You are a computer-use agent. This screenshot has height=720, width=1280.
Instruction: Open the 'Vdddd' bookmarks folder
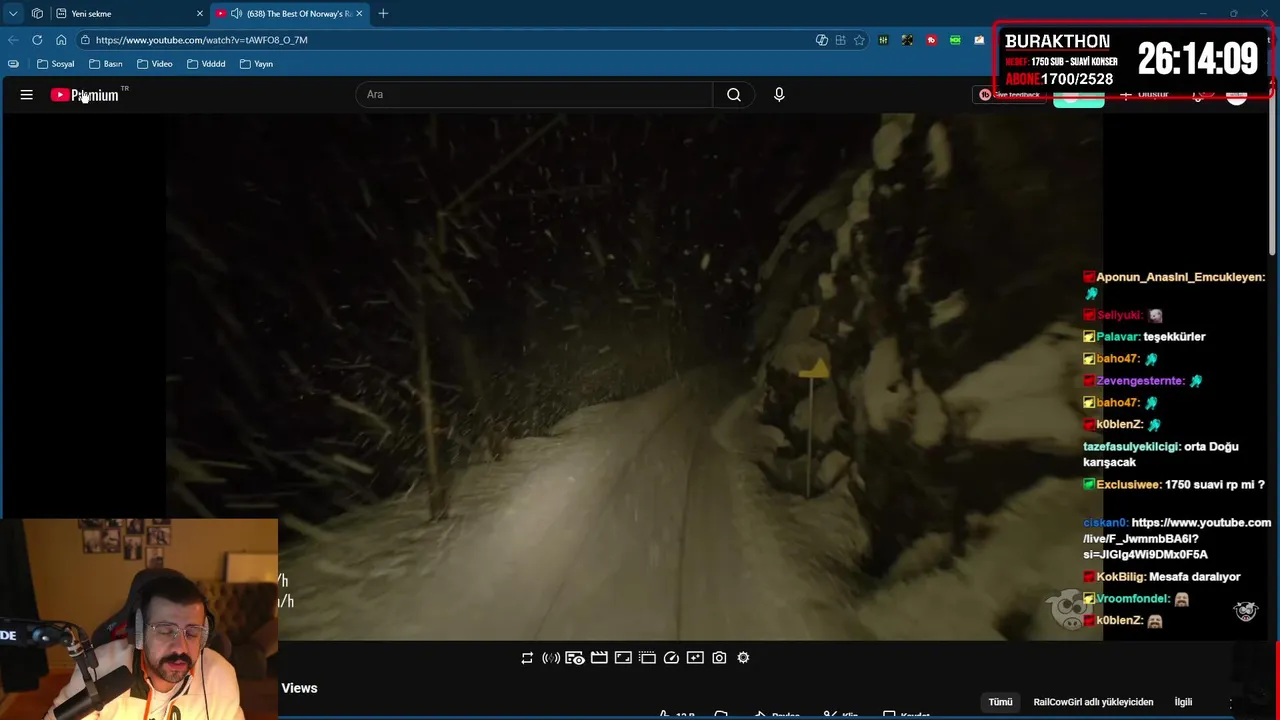pos(206,64)
